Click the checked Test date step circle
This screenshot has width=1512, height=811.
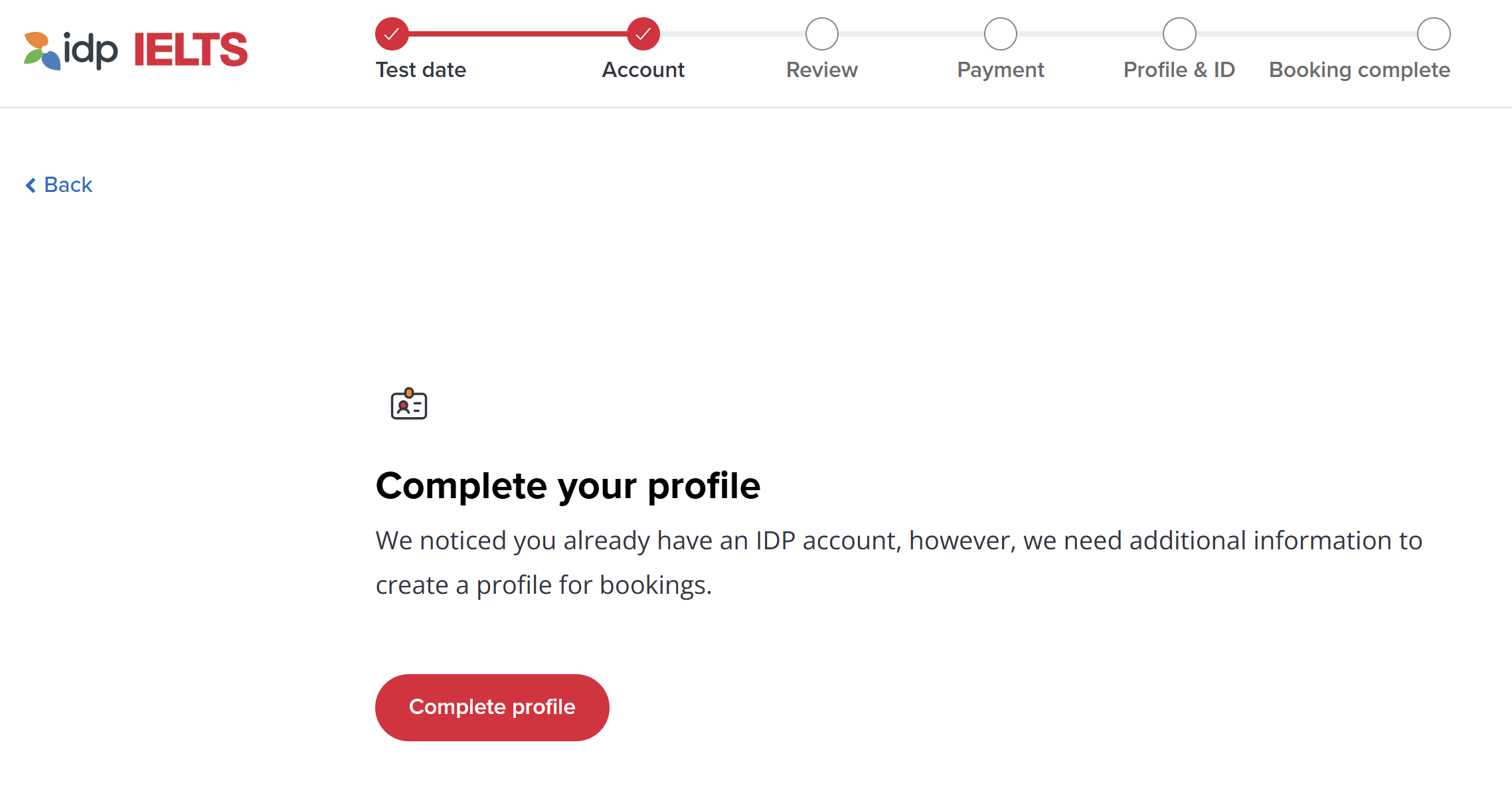pos(392,34)
